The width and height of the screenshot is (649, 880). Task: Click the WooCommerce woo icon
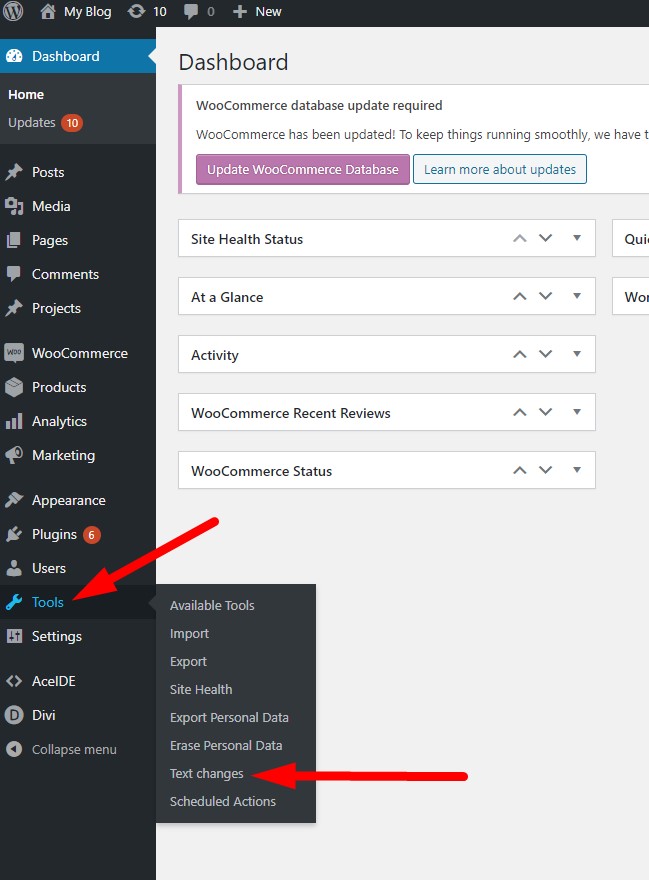coord(14,353)
